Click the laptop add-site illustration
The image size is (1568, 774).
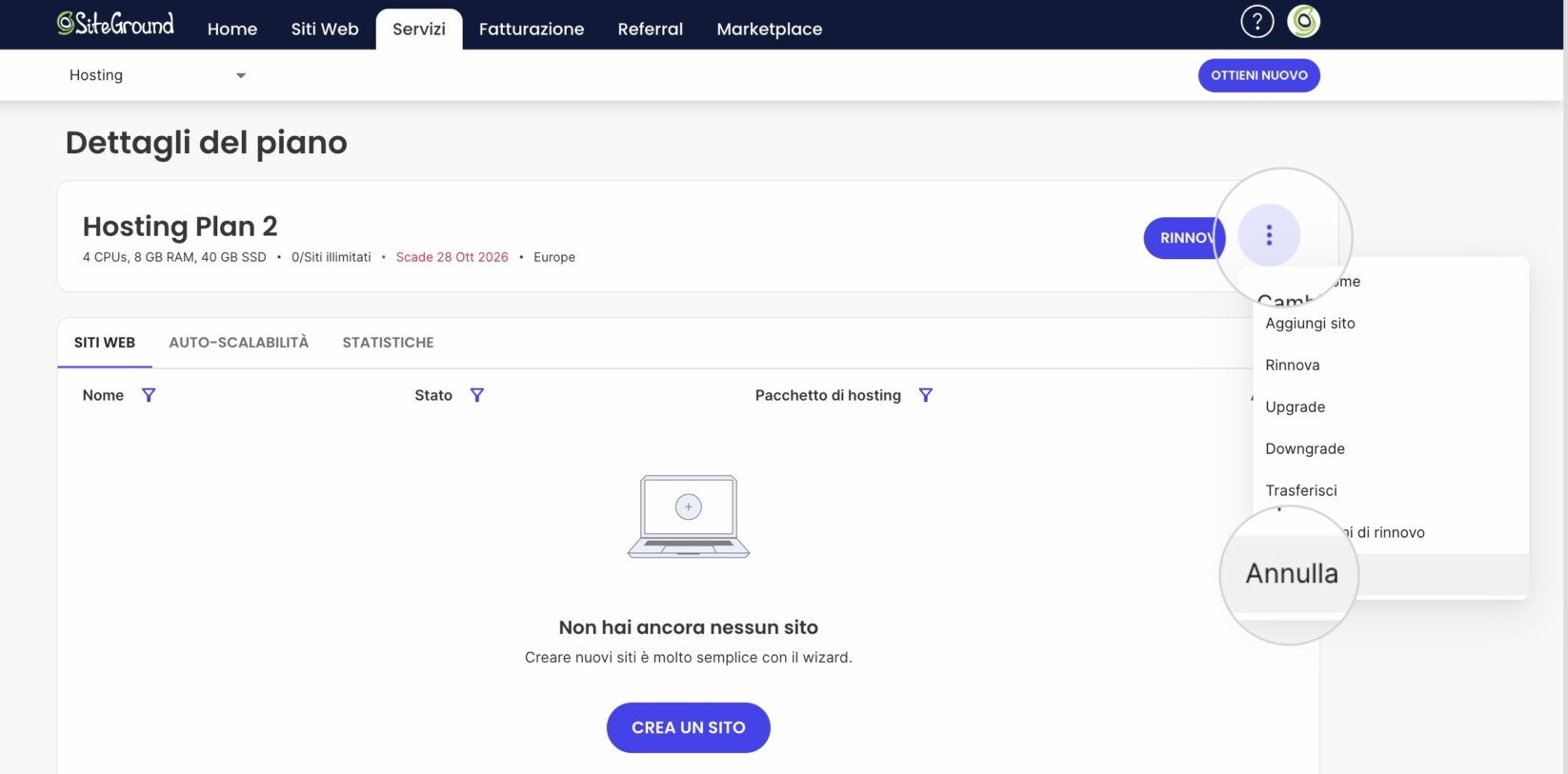689,516
